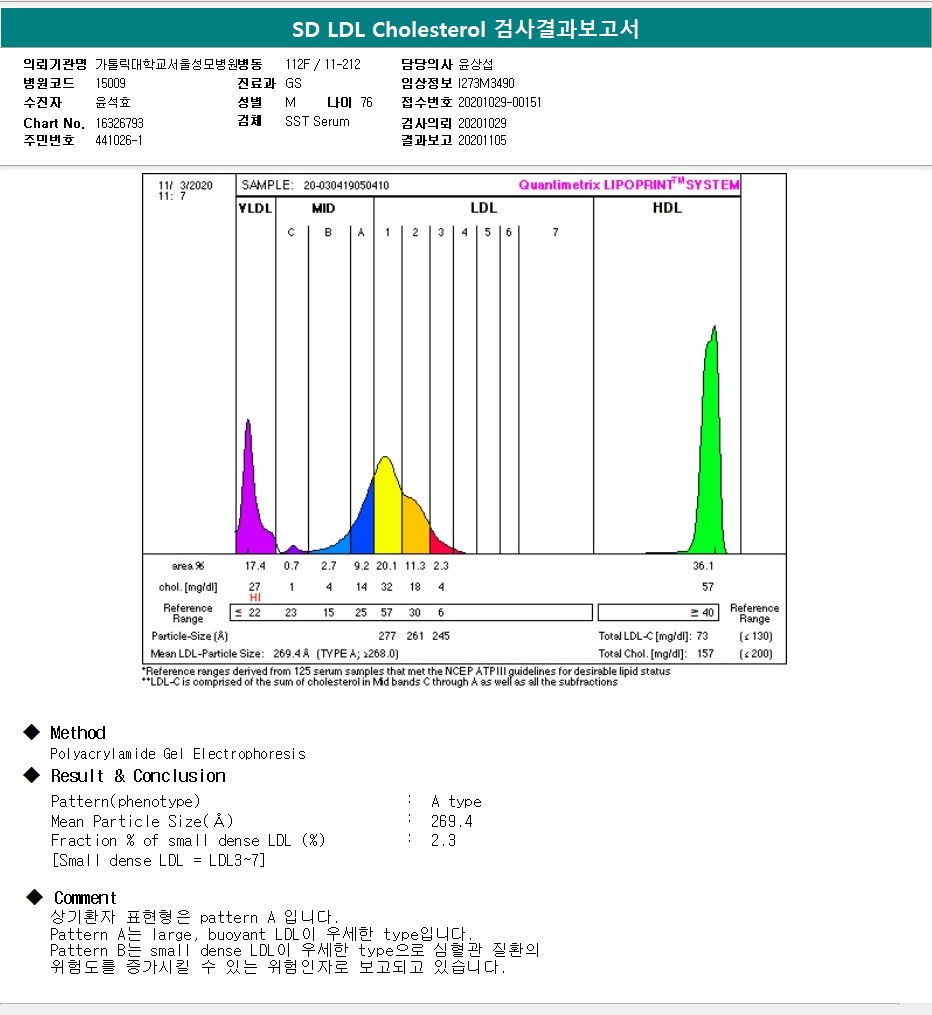
Task: Click the green HDL peak
Action: tap(711, 466)
